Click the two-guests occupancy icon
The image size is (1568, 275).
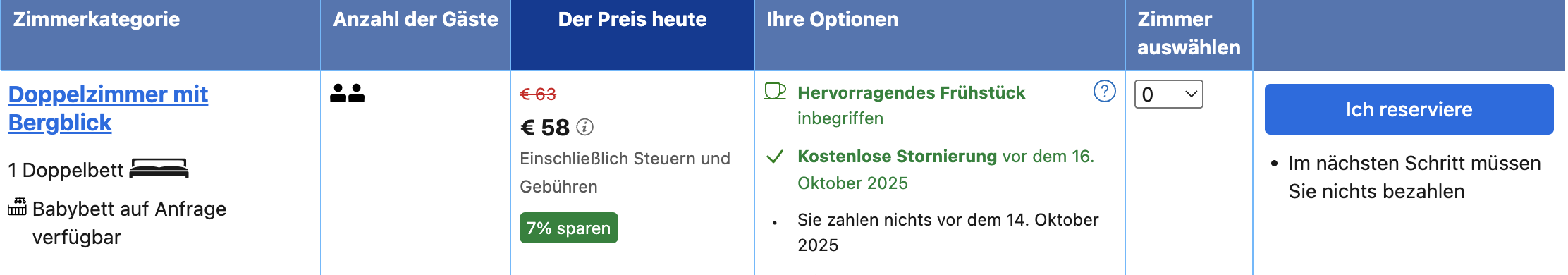click(348, 93)
